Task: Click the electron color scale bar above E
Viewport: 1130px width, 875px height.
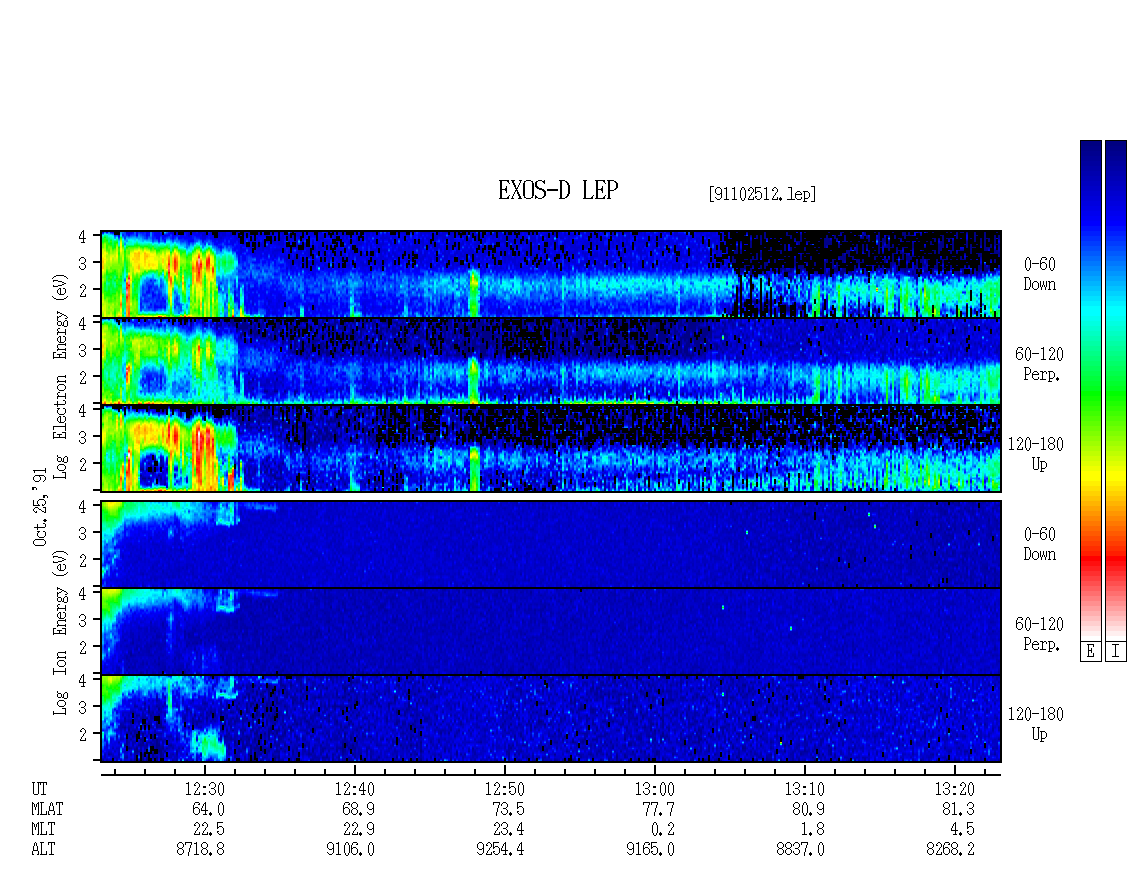Action: click(1090, 390)
